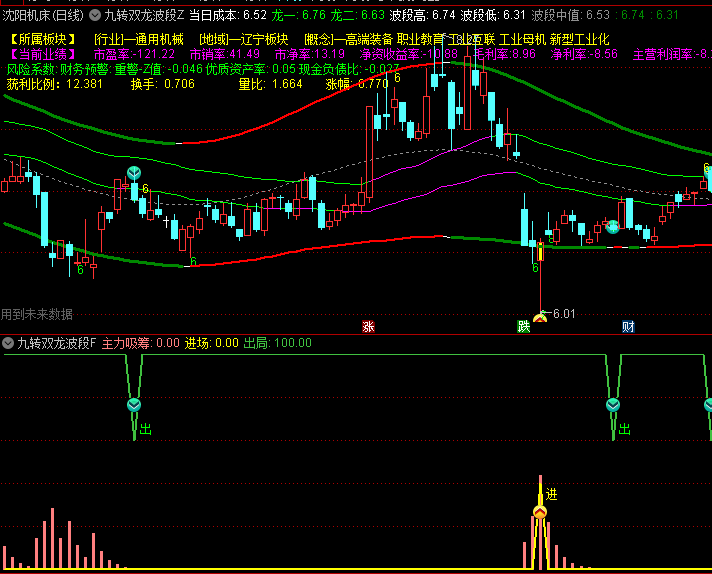Click the 市净率:13.19 value

pyautogui.click(x=310, y=54)
